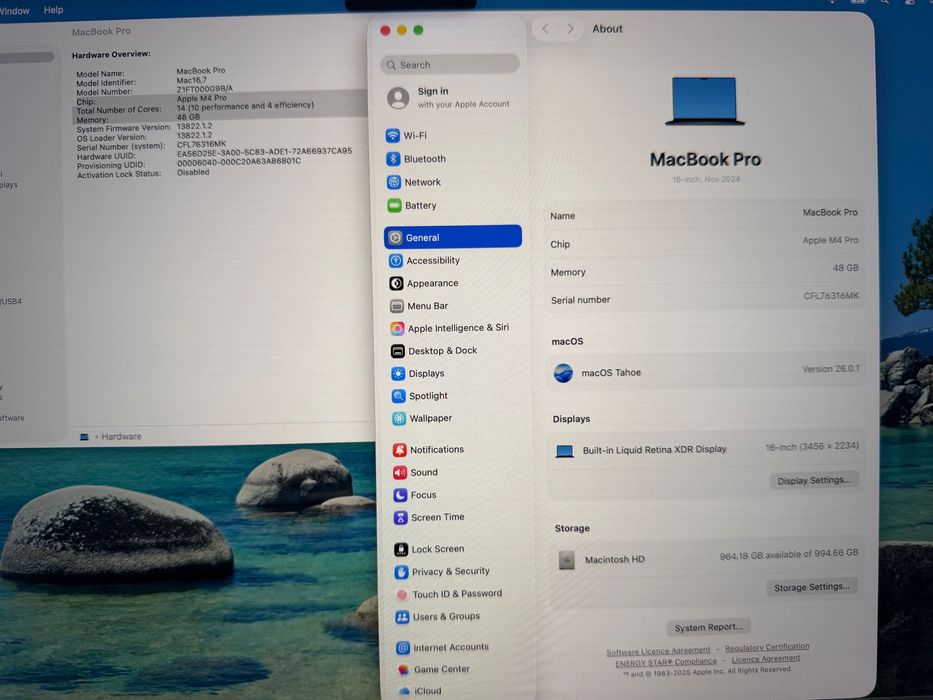
Task: Click the macOS Tahoe logo icon
Action: [x=563, y=373]
